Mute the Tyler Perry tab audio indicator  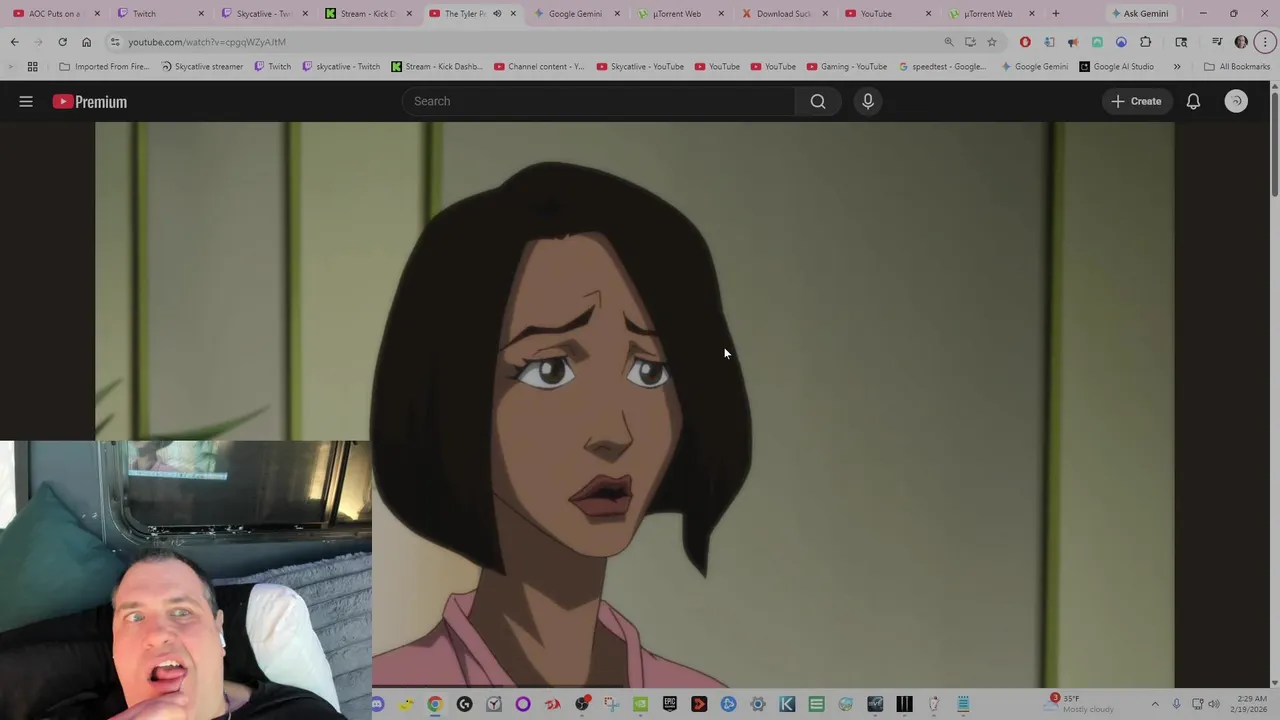point(497,14)
